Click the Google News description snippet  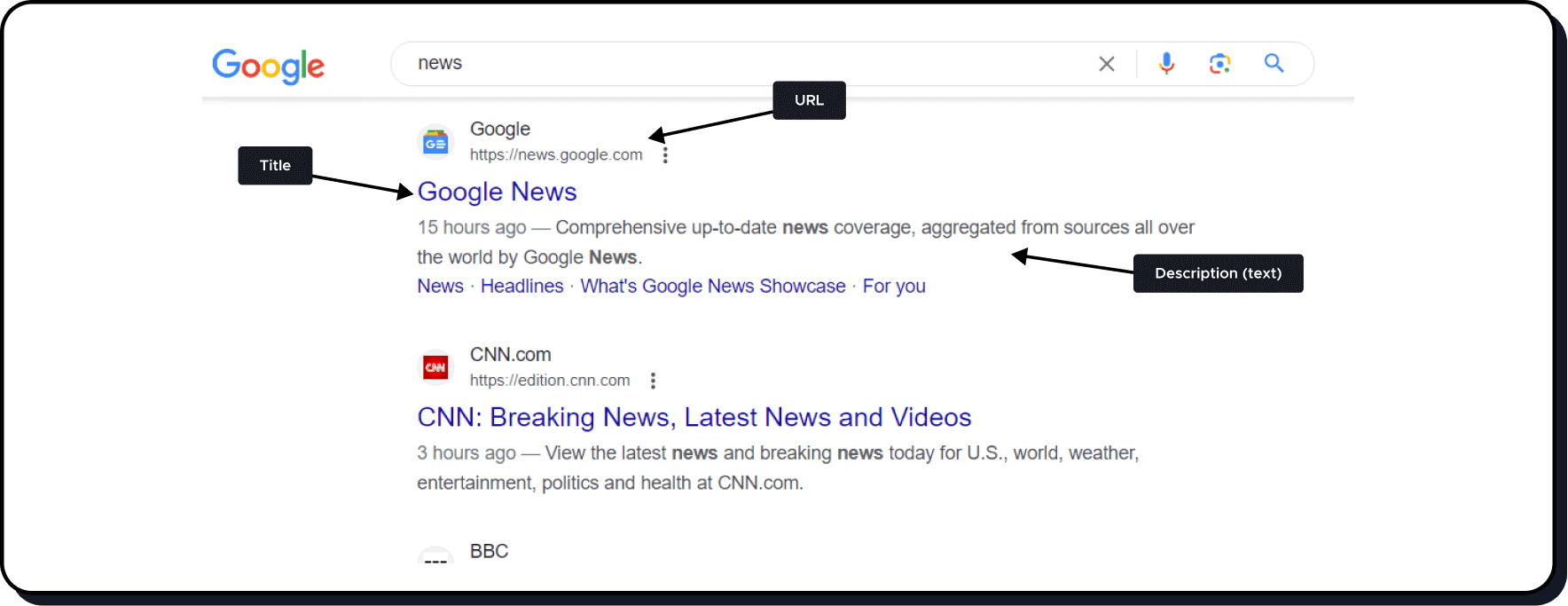[805, 242]
